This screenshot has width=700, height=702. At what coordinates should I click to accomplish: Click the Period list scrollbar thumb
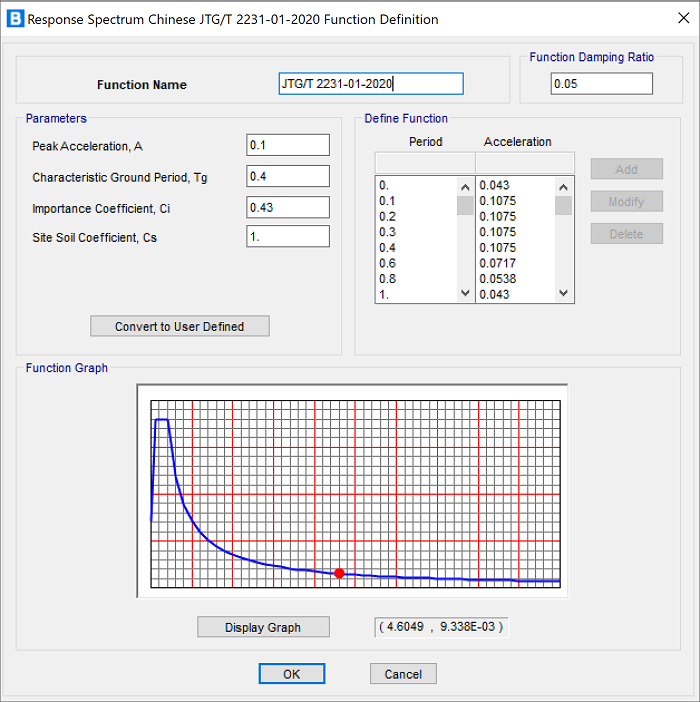(x=465, y=205)
